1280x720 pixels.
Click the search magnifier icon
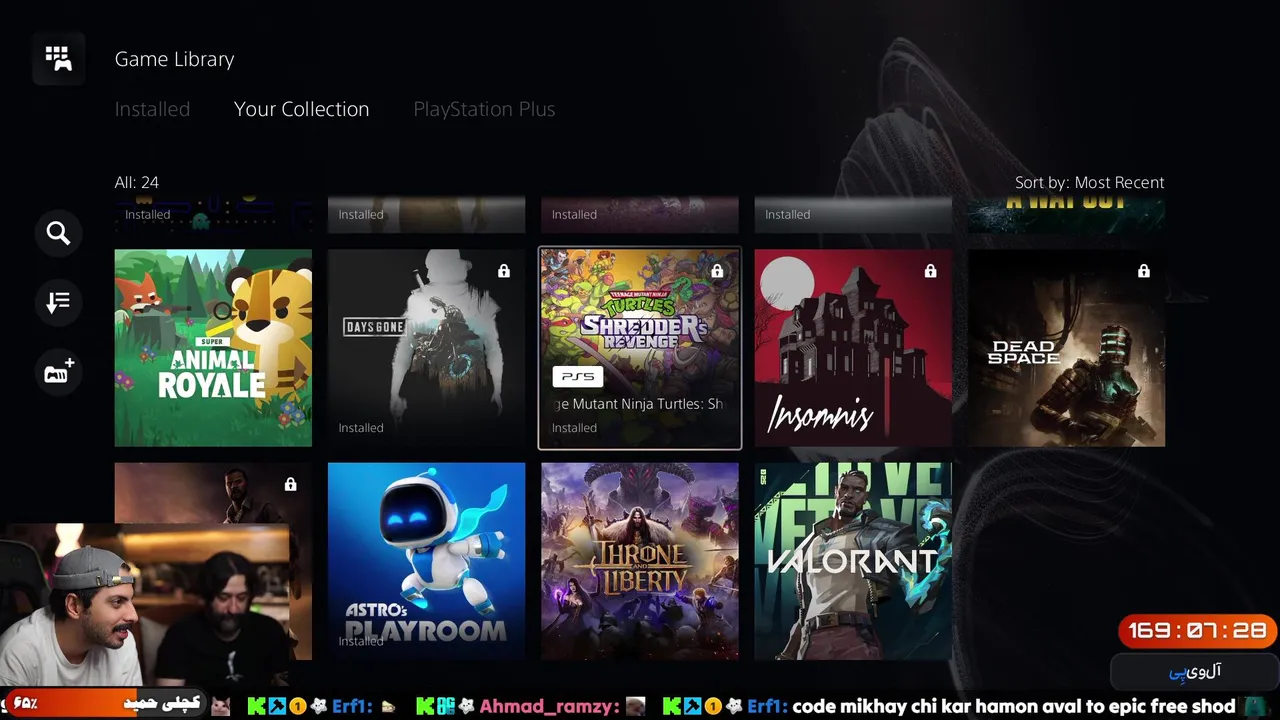coord(58,233)
